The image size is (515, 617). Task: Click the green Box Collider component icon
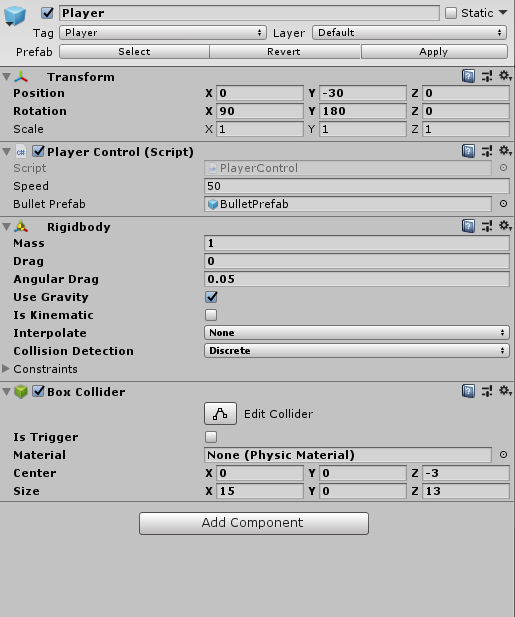tap(21, 392)
